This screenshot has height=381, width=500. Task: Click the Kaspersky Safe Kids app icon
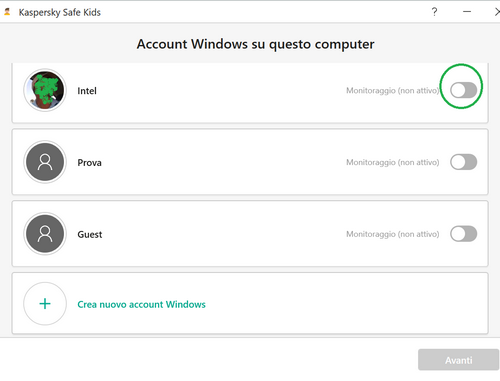(7, 12)
